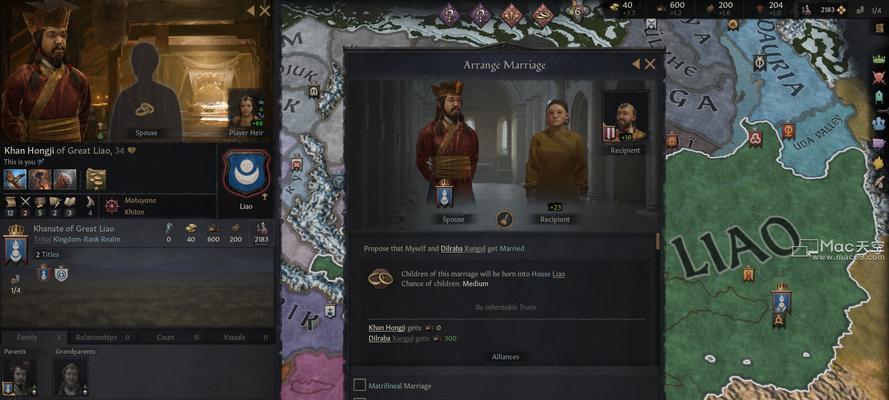Image resolution: width=889 pixels, height=400 pixels.
Task: Click the wedding rings icon on empty spouse silhouette
Action: click(145, 109)
